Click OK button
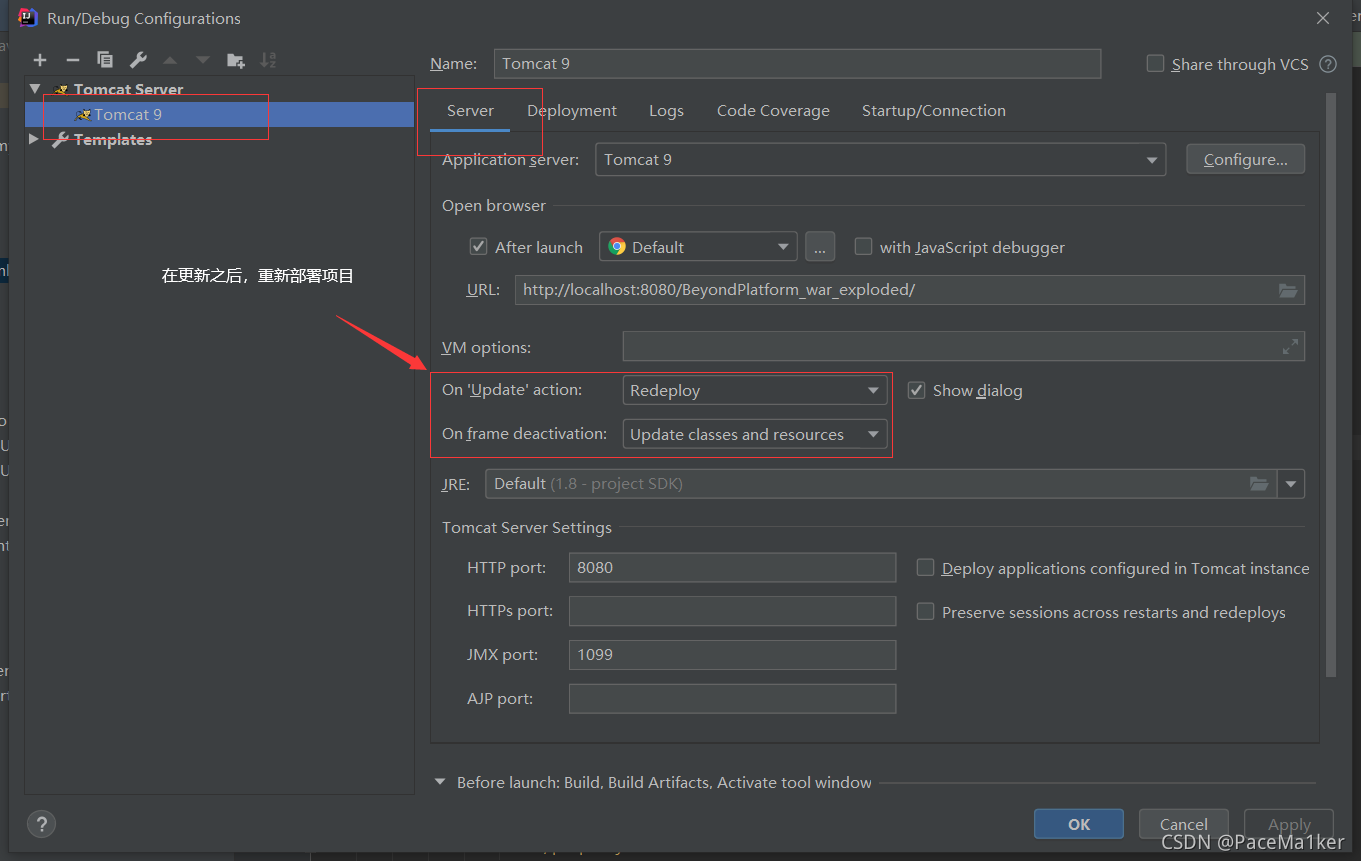The image size is (1361, 861). pyautogui.click(x=1079, y=824)
